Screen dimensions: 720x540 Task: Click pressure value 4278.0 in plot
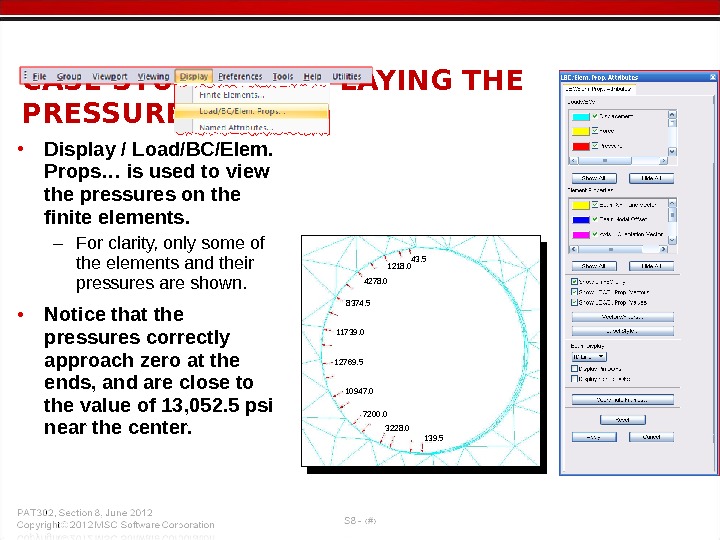(x=376, y=281)
